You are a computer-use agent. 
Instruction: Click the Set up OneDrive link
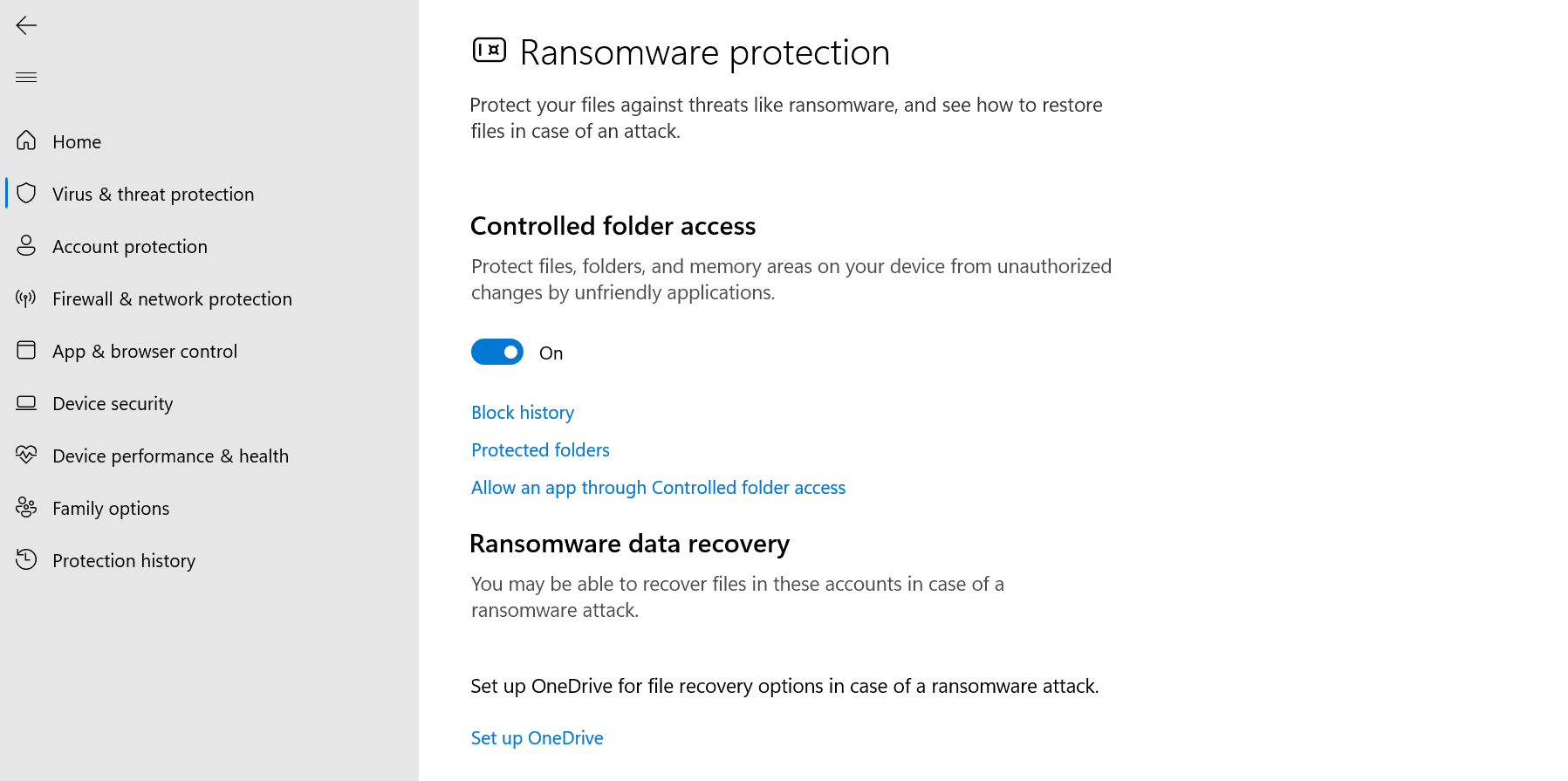tap(538, 738)
